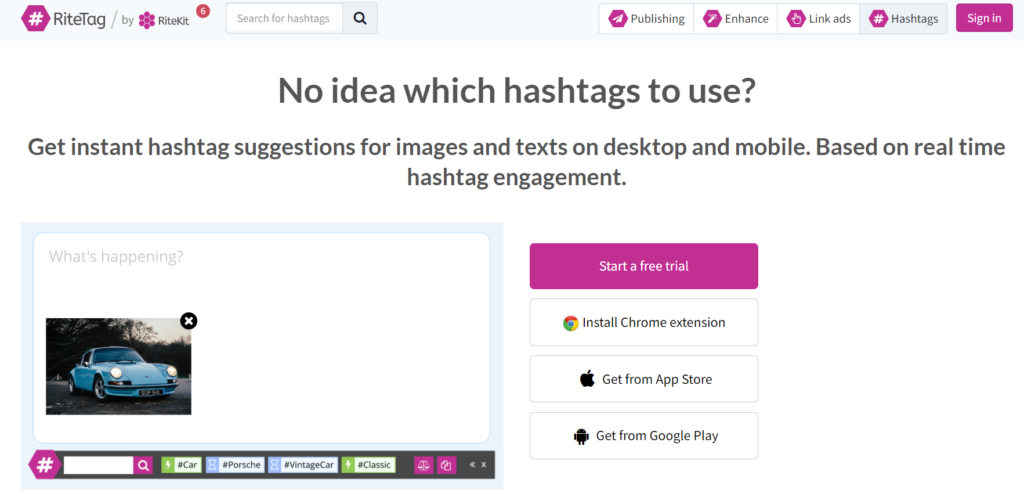Close the hashtag suggestion bar
1024x497 pixels.
point(485,465)
